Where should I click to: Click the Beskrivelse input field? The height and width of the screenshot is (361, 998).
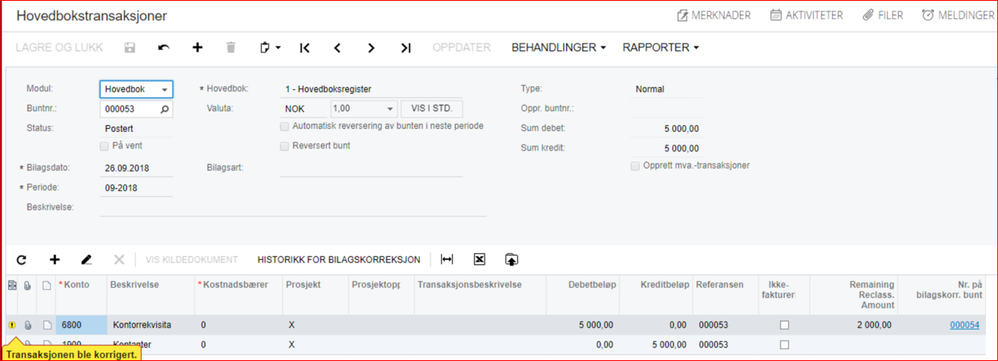click(293, 208)
